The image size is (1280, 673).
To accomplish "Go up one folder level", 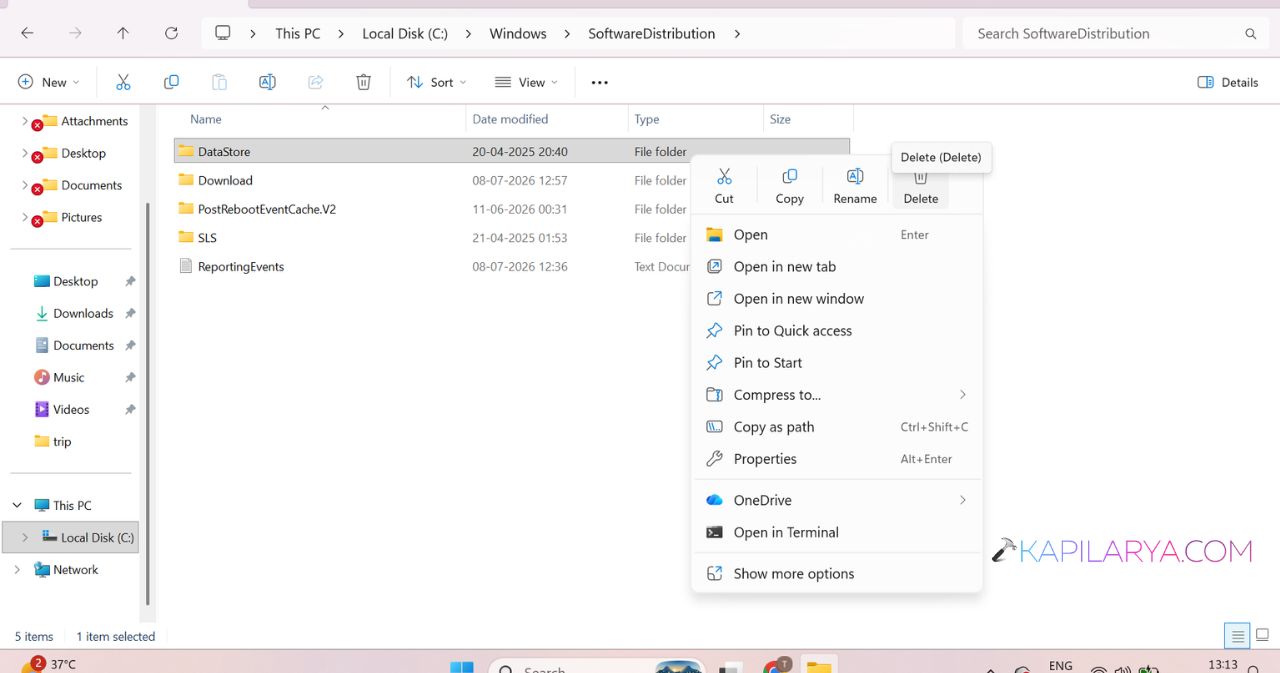I will coord(123,33).
